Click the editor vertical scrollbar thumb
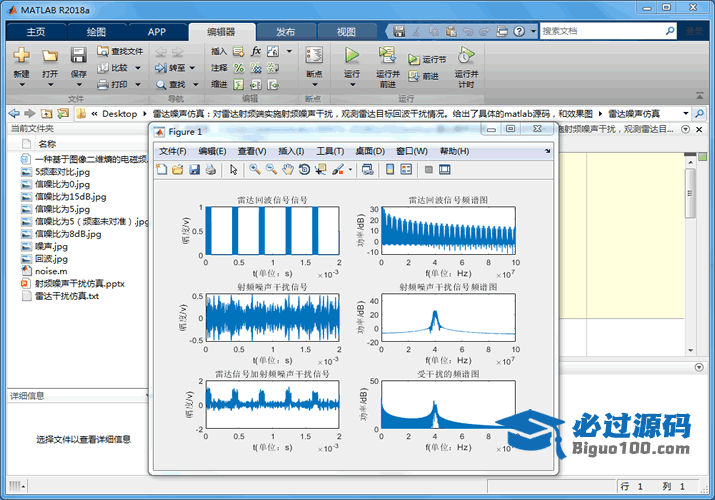Screen dimensions: 715x500 click(690, 194)
